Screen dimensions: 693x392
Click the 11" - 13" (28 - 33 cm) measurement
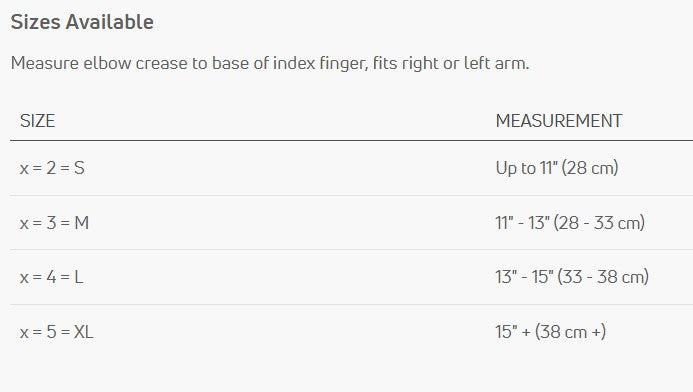(x=570, y=223)
